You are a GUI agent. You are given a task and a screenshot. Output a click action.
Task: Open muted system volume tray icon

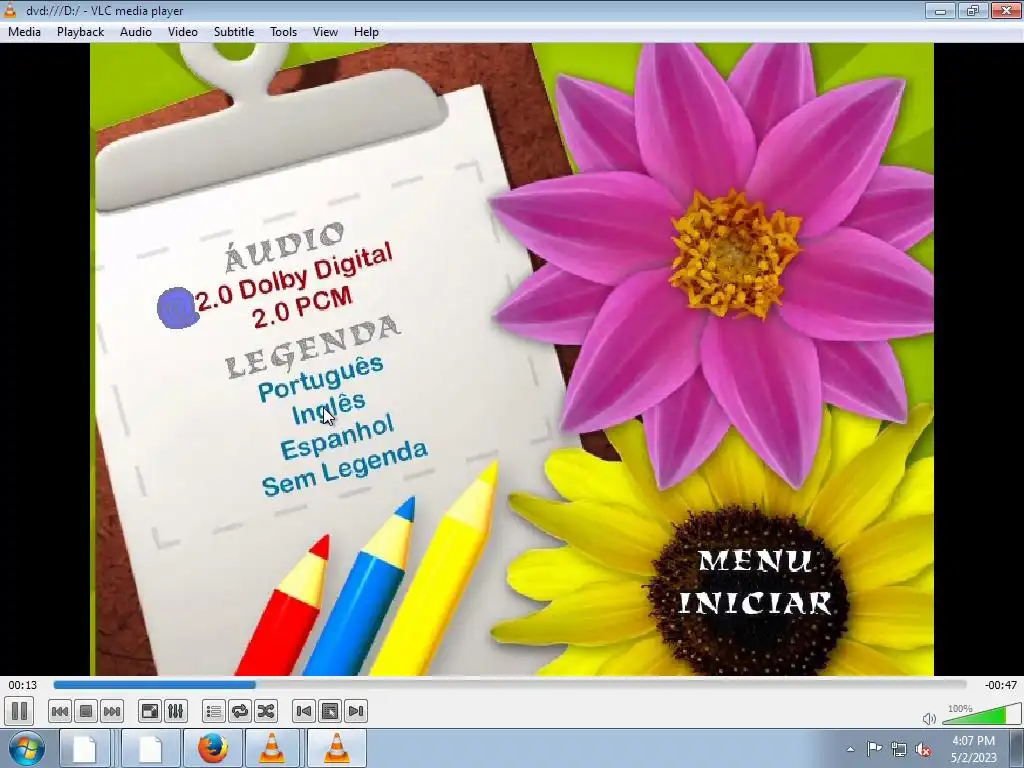(923, 749)
